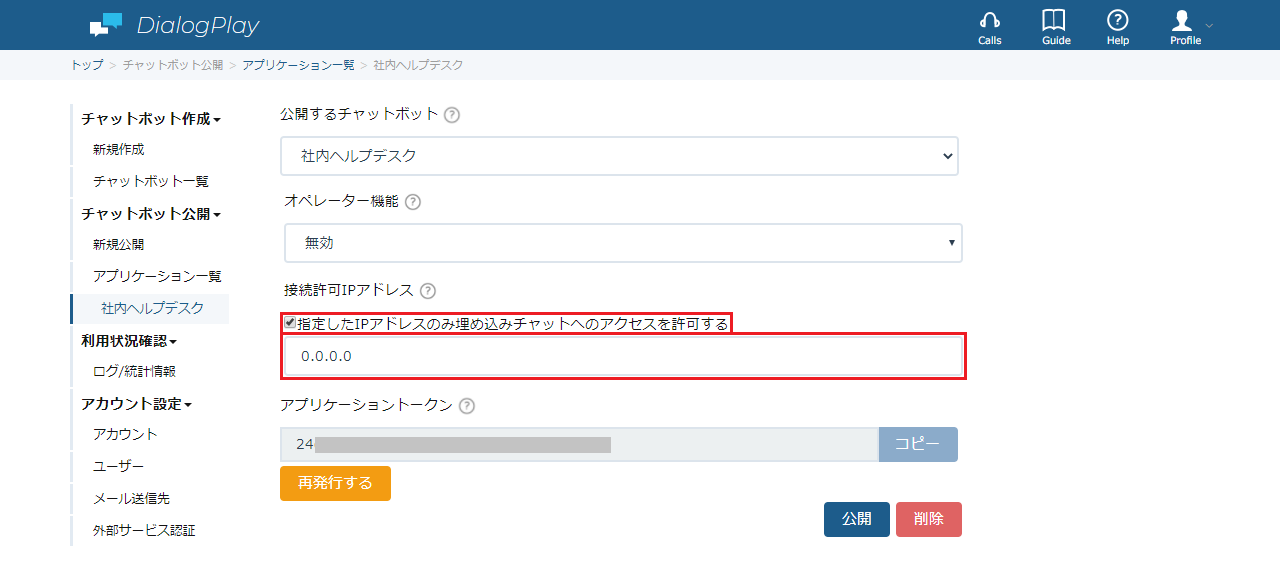Open the Profile user icon
This screenshot has height=565, width=1280.
(1183, 20)
